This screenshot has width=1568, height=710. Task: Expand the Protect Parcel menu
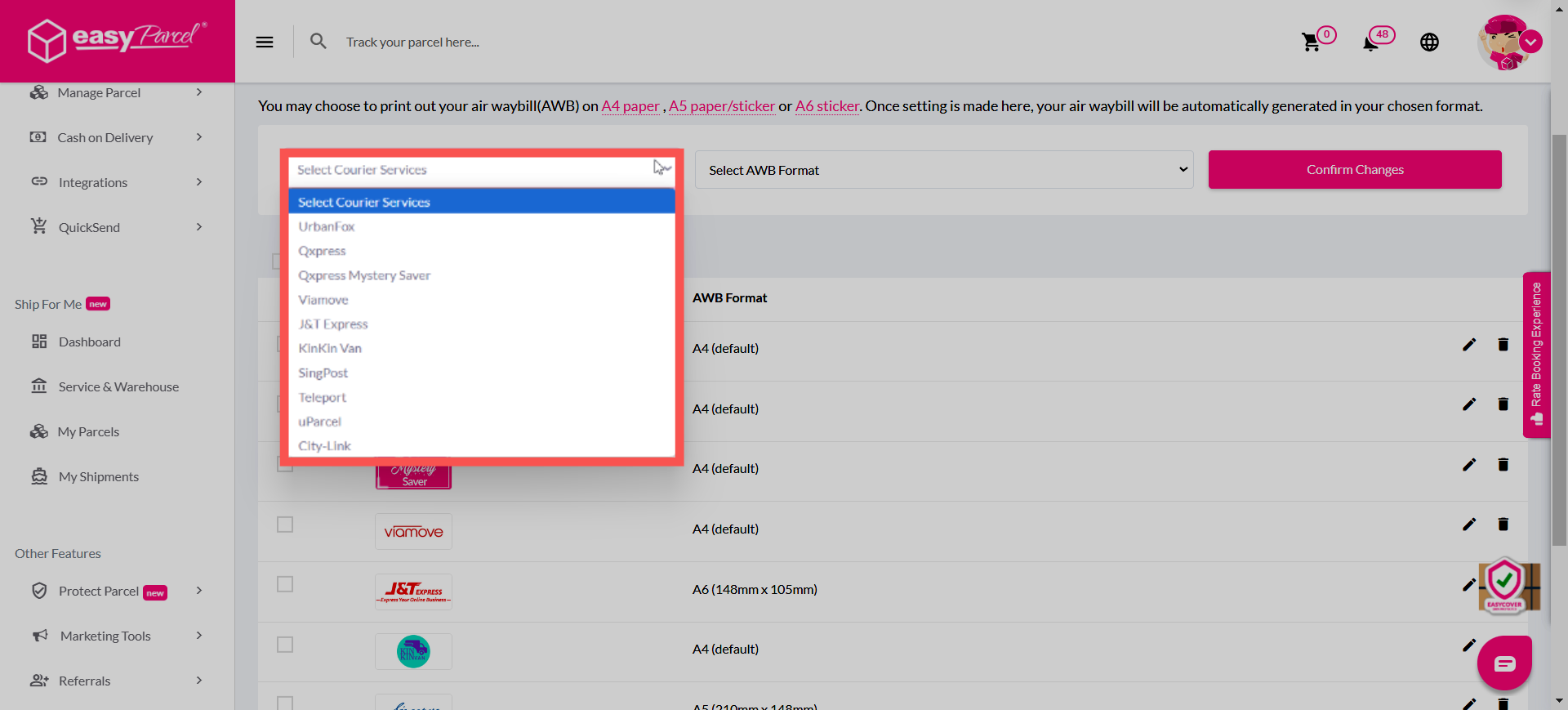point(117,591)
